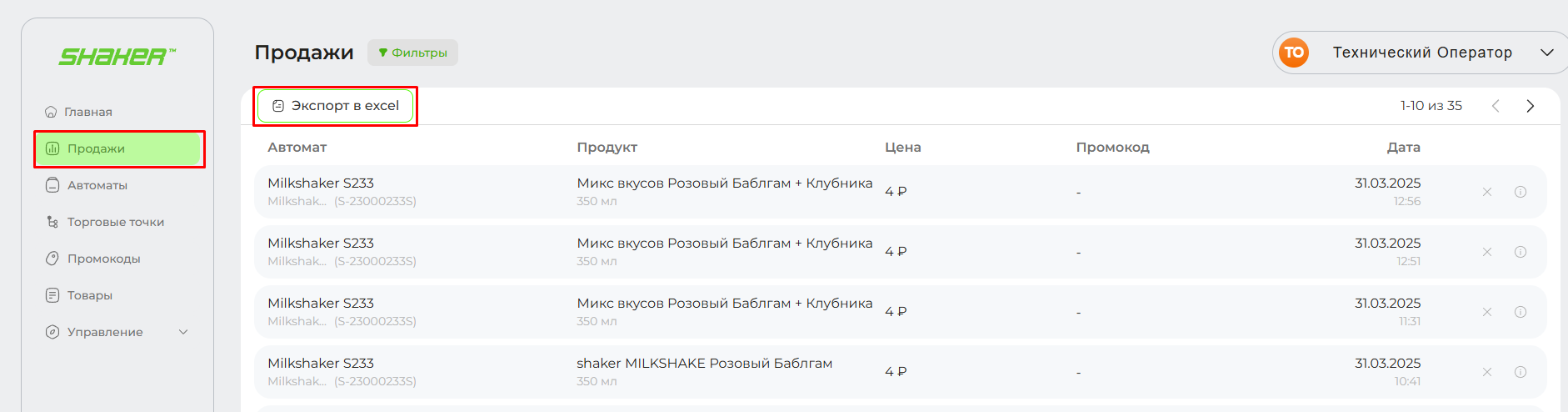Open the Фильтры filter panel
1568x412 pixels.
[412, 53]
